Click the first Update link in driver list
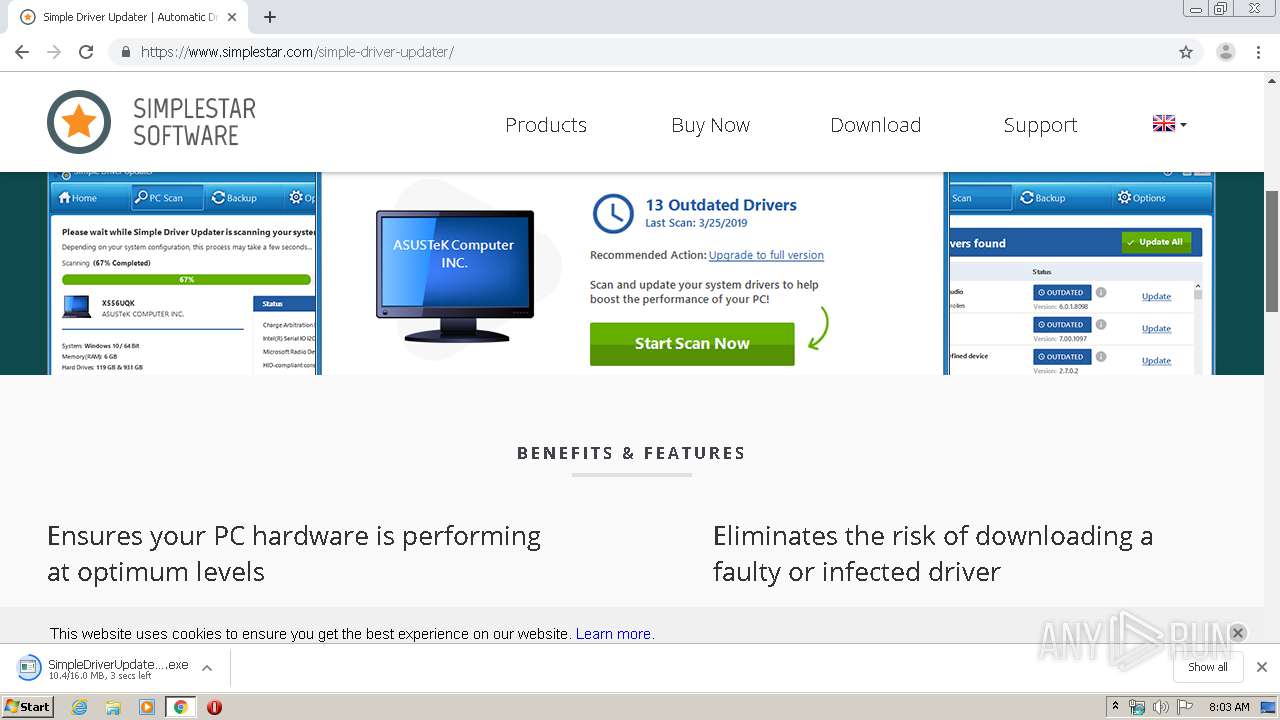 click(1156, 296)
